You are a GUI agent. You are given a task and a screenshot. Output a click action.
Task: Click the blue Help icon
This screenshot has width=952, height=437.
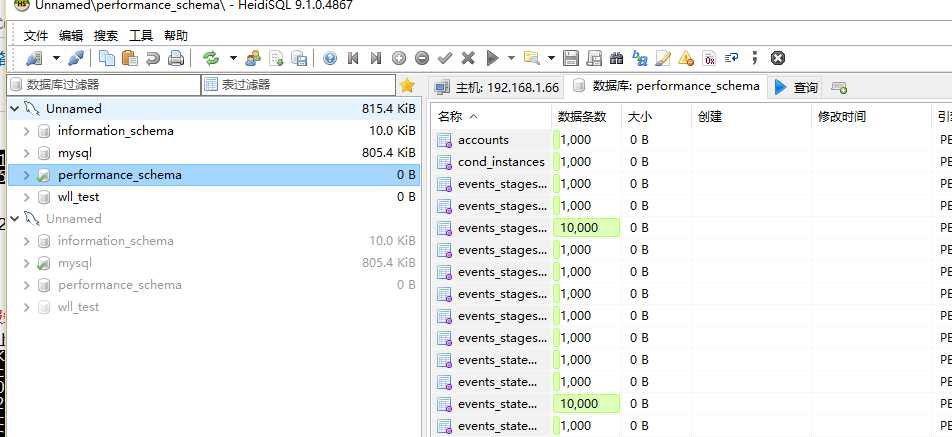(330, 58)
